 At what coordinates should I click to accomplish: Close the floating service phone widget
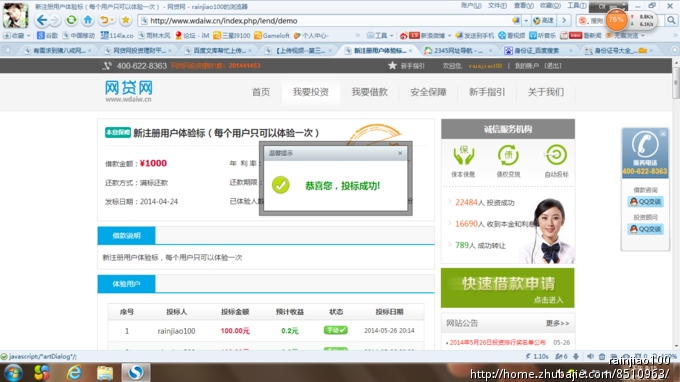[663, 134]
